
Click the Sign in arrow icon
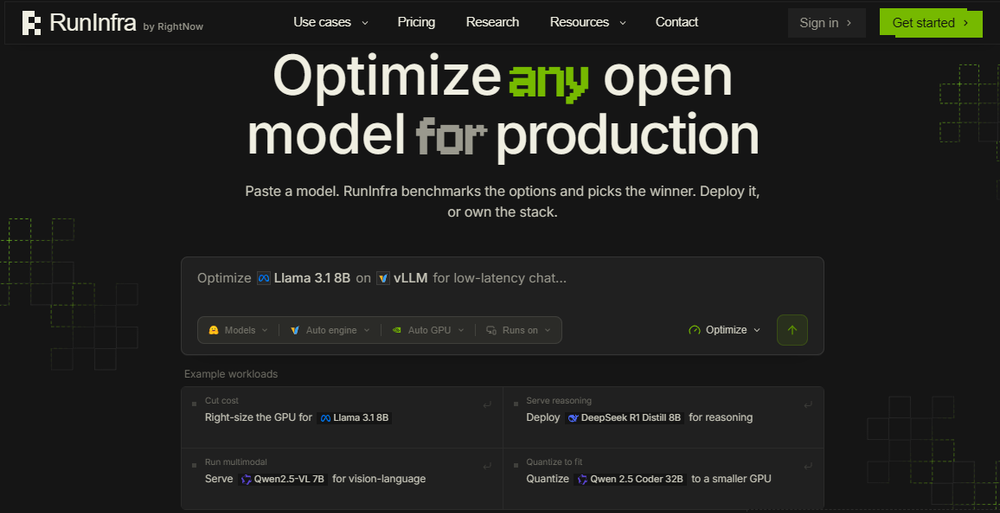click(x=849, y=23)
